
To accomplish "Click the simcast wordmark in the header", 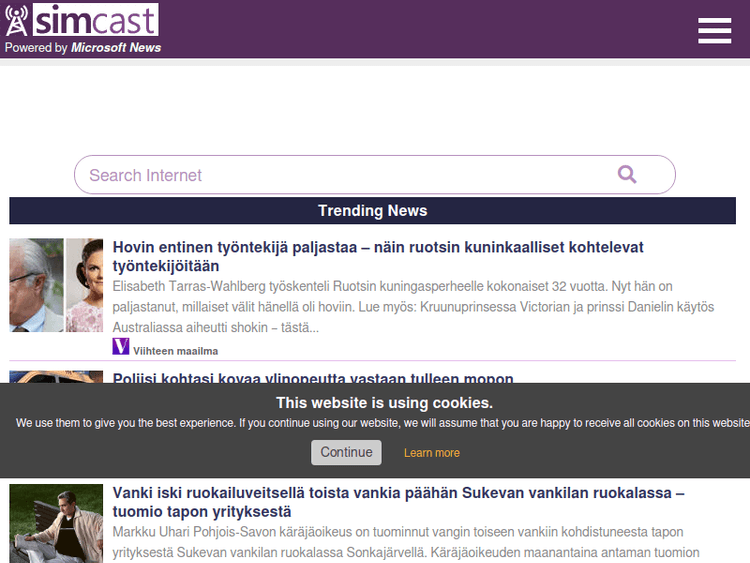I will pos(95,20).
